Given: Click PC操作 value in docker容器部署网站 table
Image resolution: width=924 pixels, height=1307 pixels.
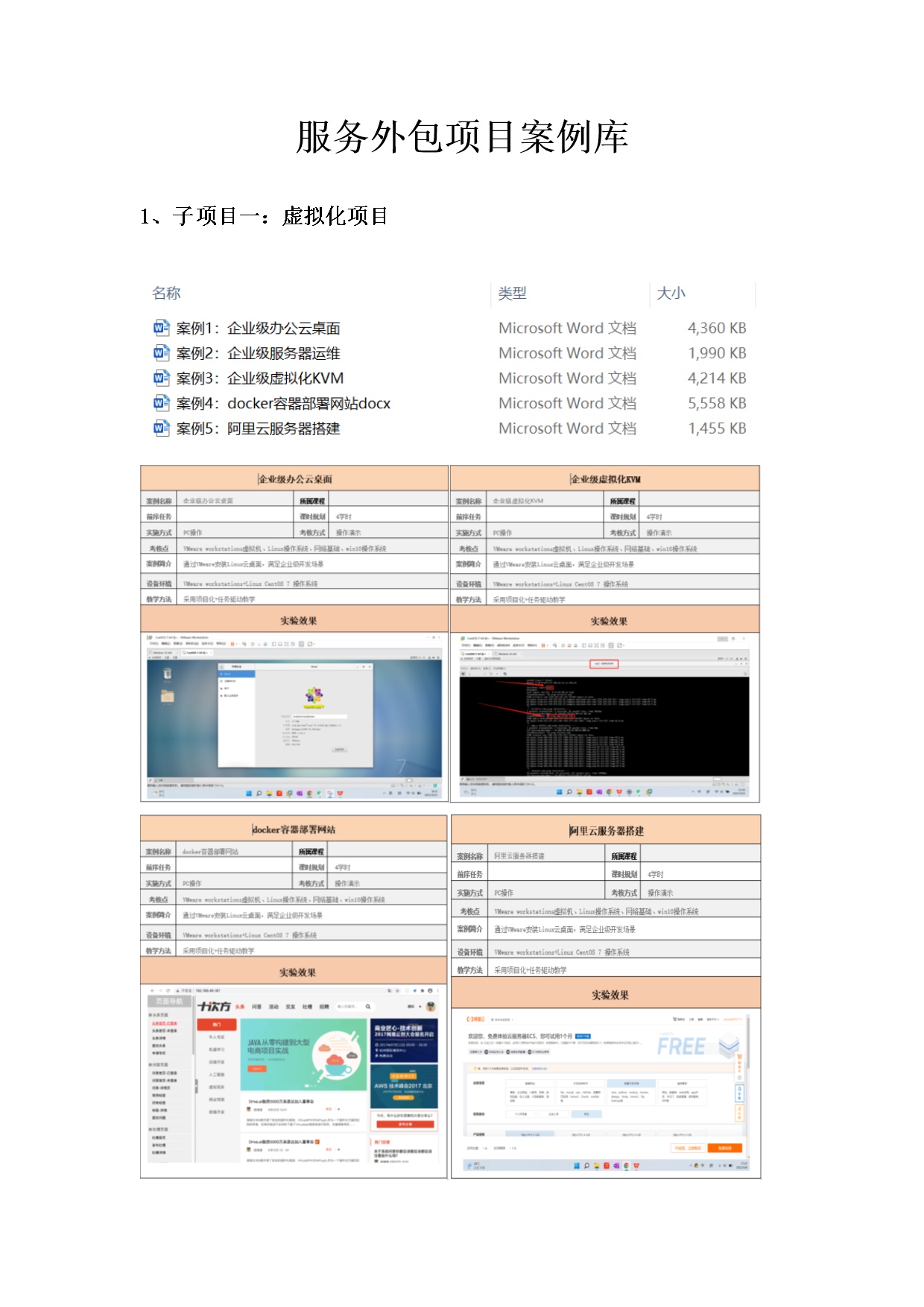Looking at the screenshot, I should click(192, 883).
